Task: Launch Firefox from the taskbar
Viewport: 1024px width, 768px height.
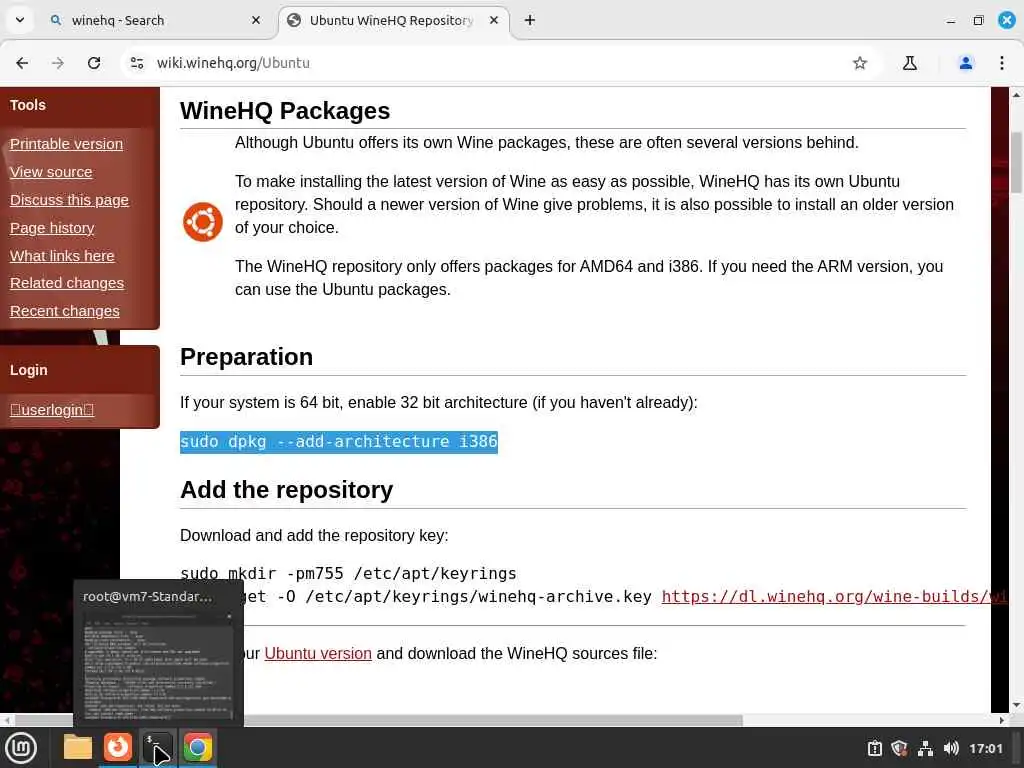Action: pyautogui.click(x=118, y=747)
